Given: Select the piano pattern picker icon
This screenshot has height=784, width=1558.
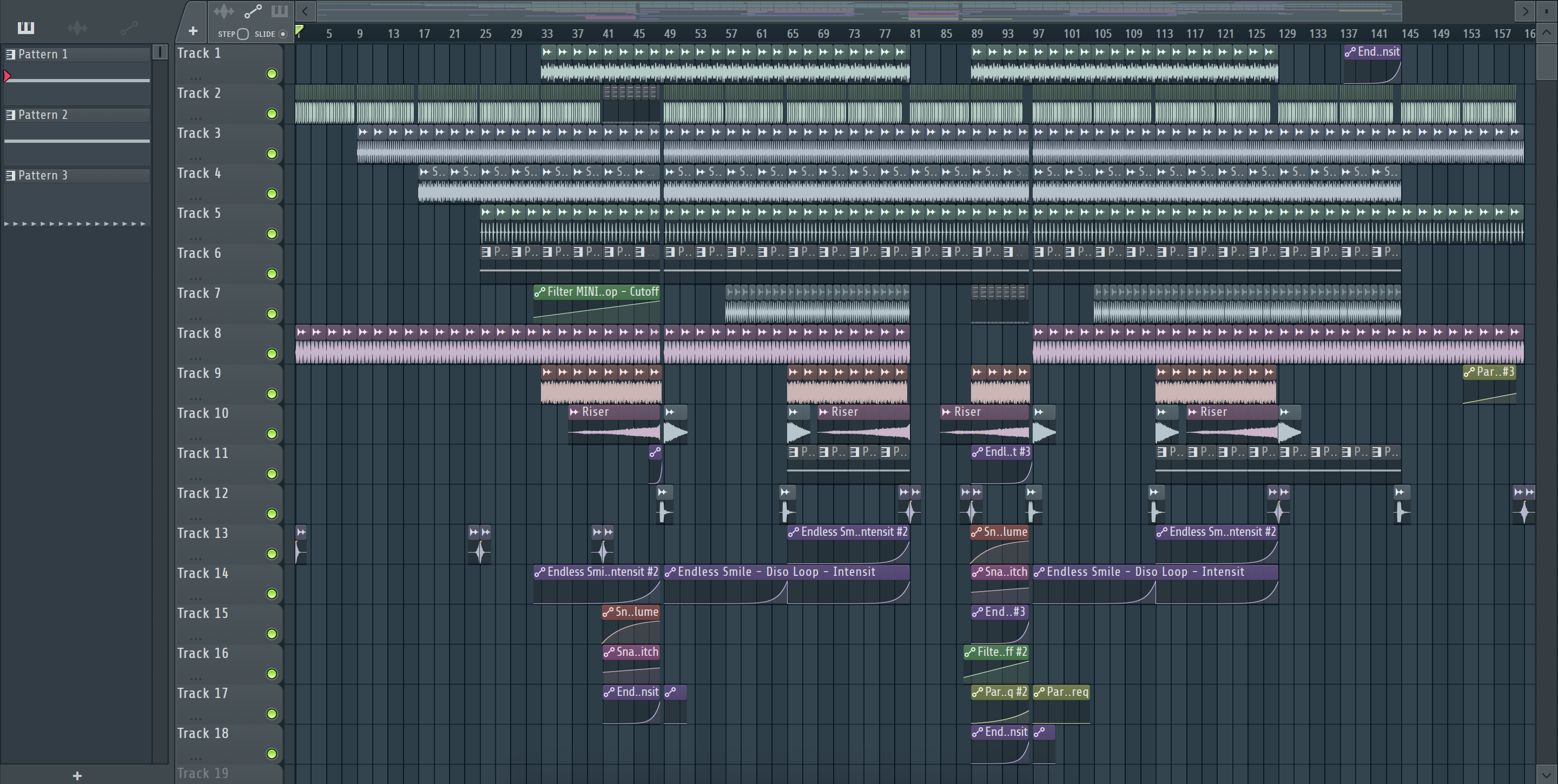Looking at the screenshot, I should [x=26, y=28].
